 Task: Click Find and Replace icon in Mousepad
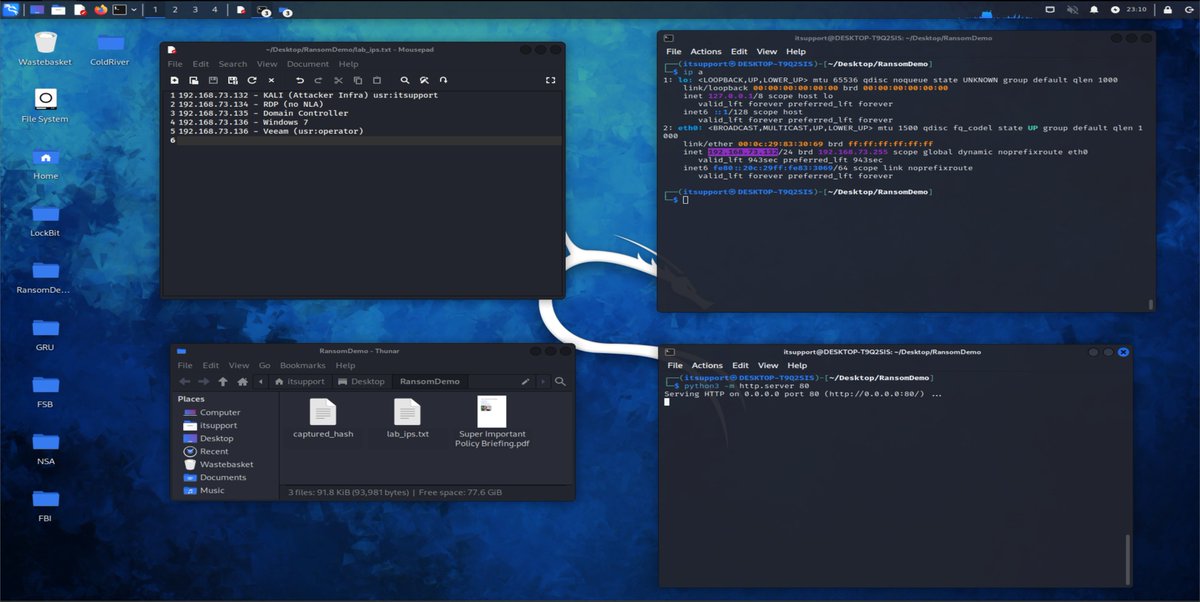tap(424, 80)
